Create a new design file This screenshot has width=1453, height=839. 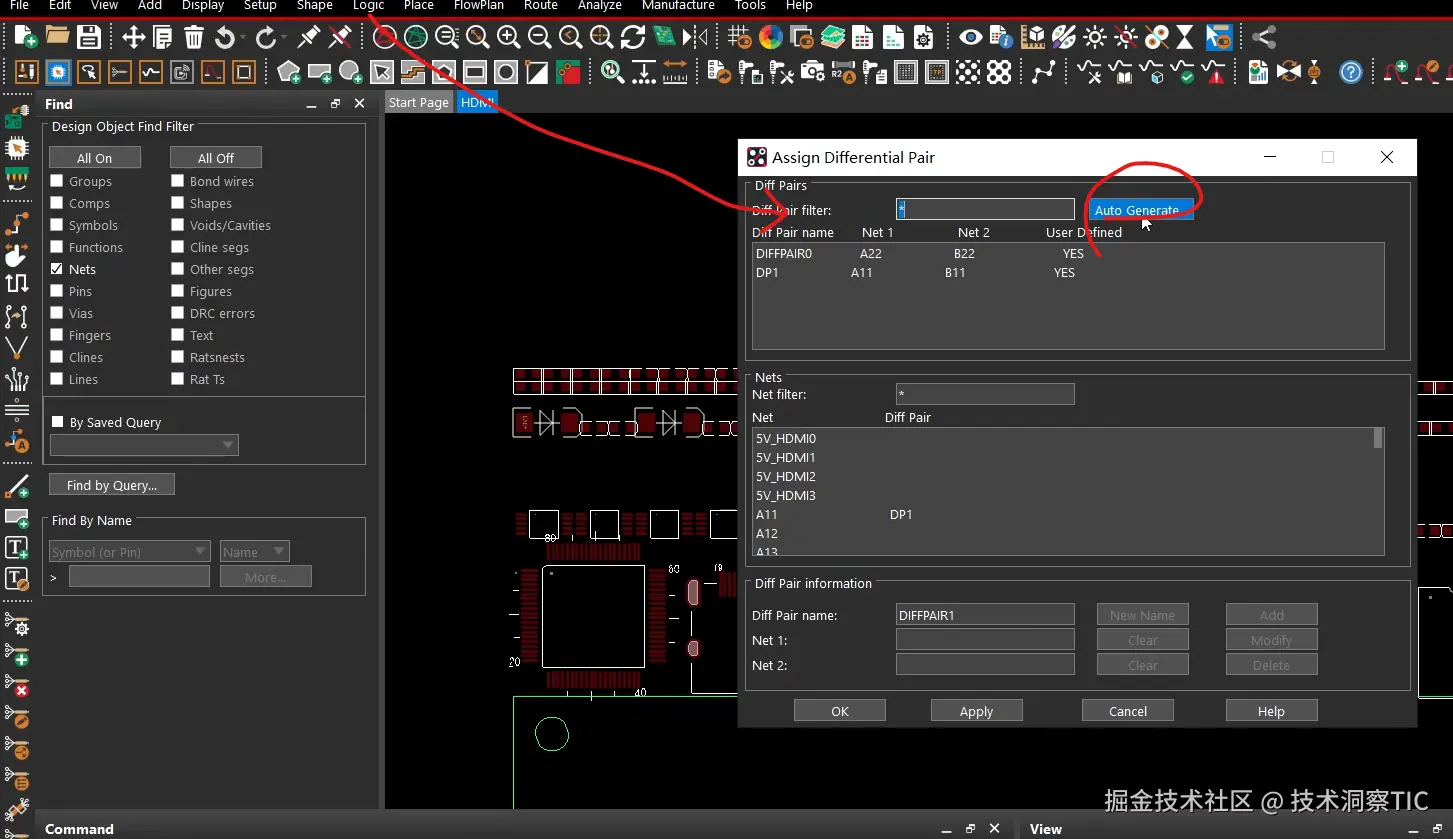coord(26,38)
